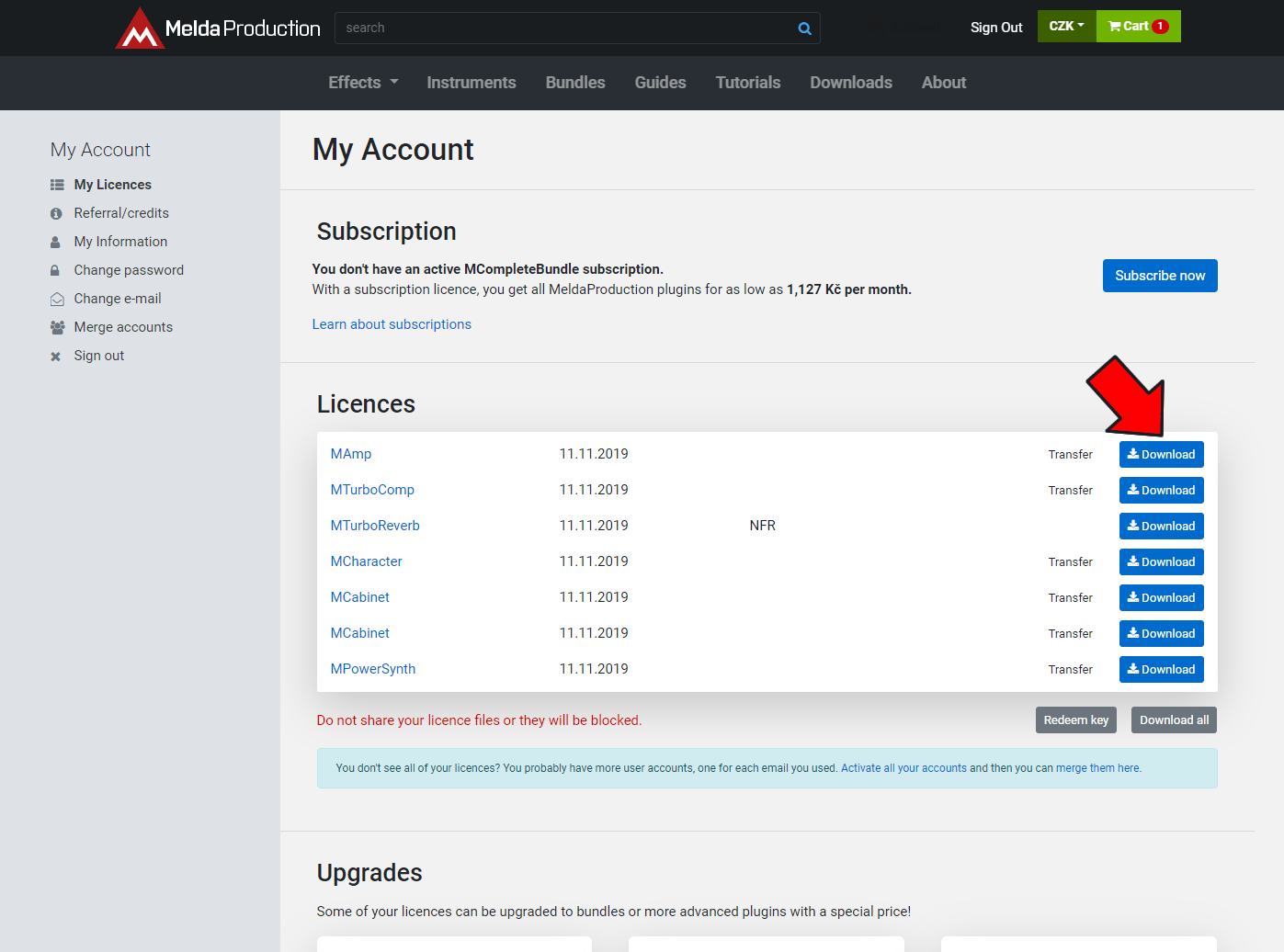This screenshot has height=952, width=1284.
Task: Open the shopping cart
Action: pos(1138,27)
